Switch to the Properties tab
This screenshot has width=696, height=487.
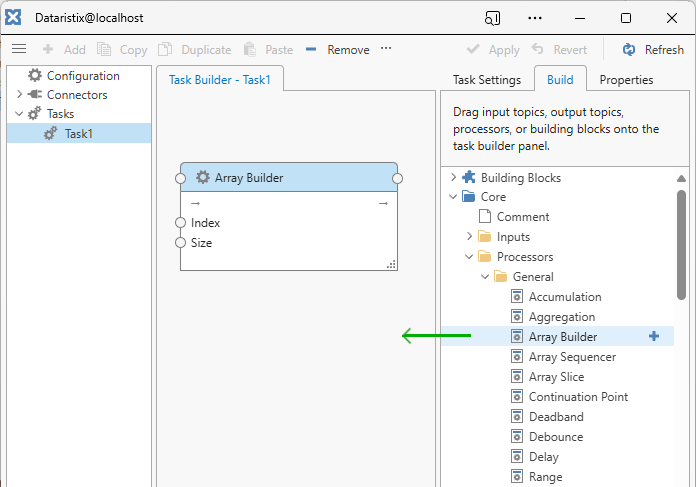coord(626,80)
